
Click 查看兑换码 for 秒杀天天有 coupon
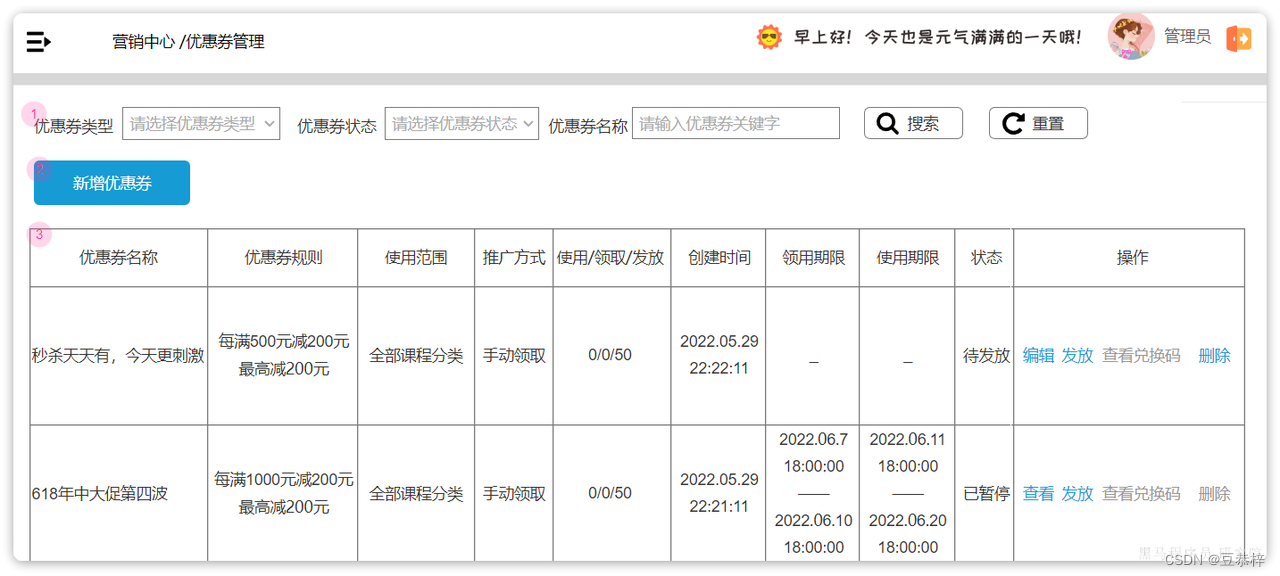click(x=1141, y=356)
